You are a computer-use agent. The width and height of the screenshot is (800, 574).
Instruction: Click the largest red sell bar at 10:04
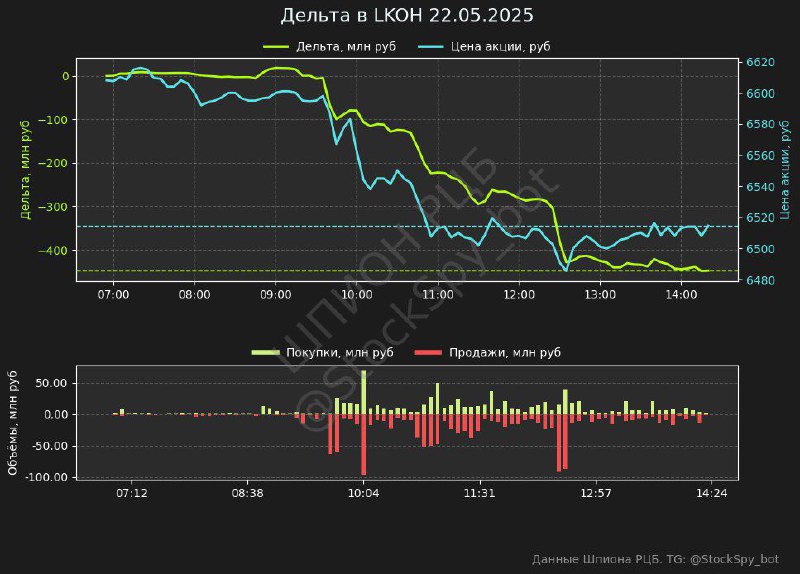coord(364,444)
